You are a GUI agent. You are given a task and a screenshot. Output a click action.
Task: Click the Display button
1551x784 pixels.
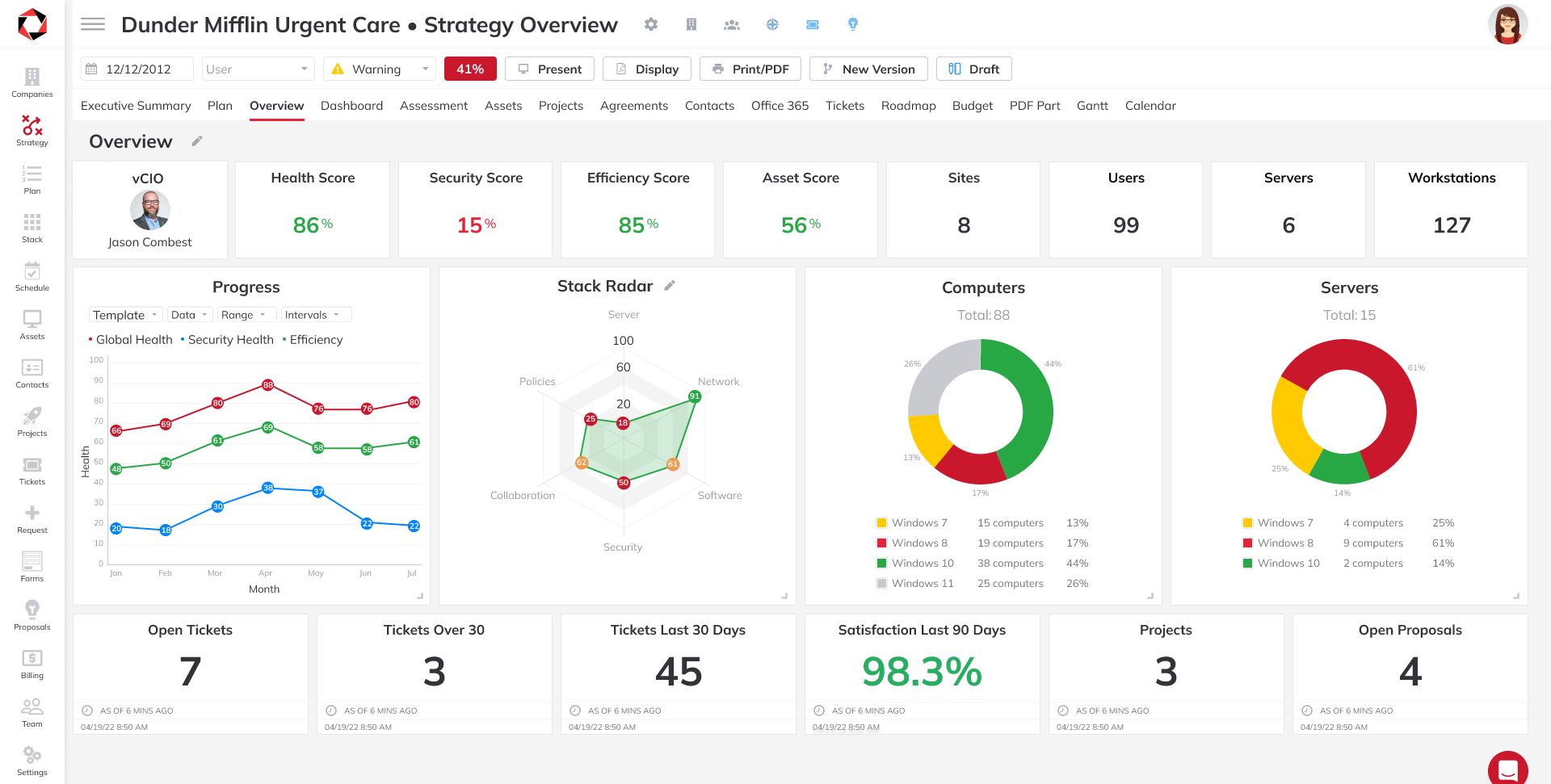coord(647,69)
